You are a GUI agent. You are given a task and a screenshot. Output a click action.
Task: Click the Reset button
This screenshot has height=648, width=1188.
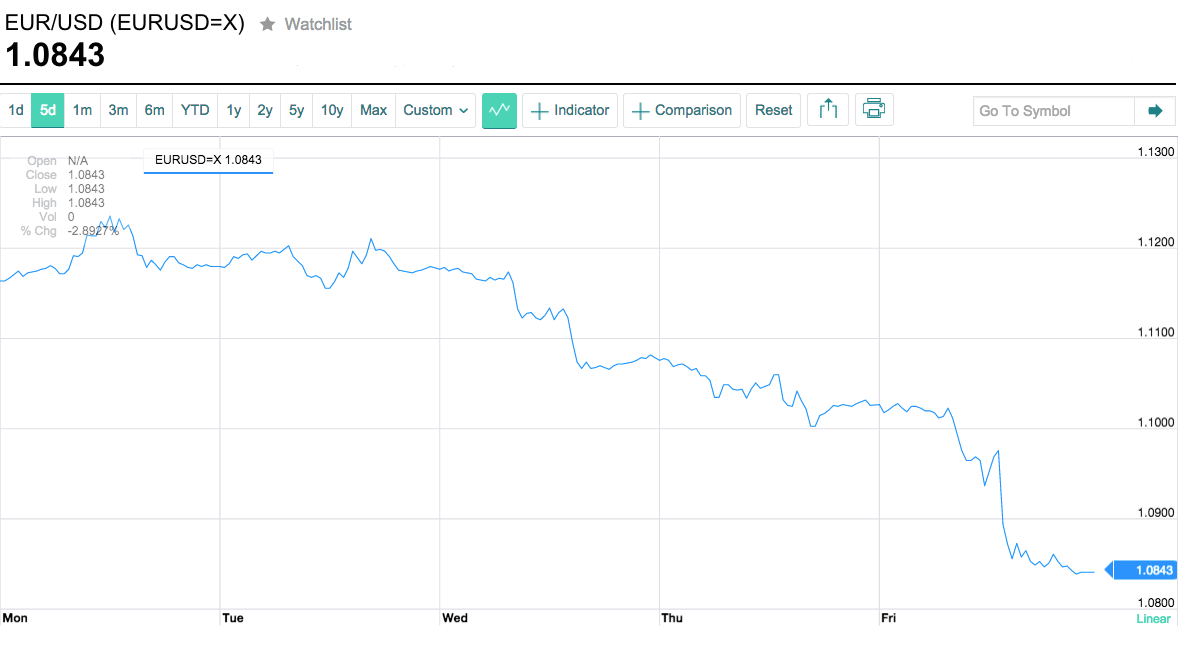pyautogui.click(x=774, y=111)
